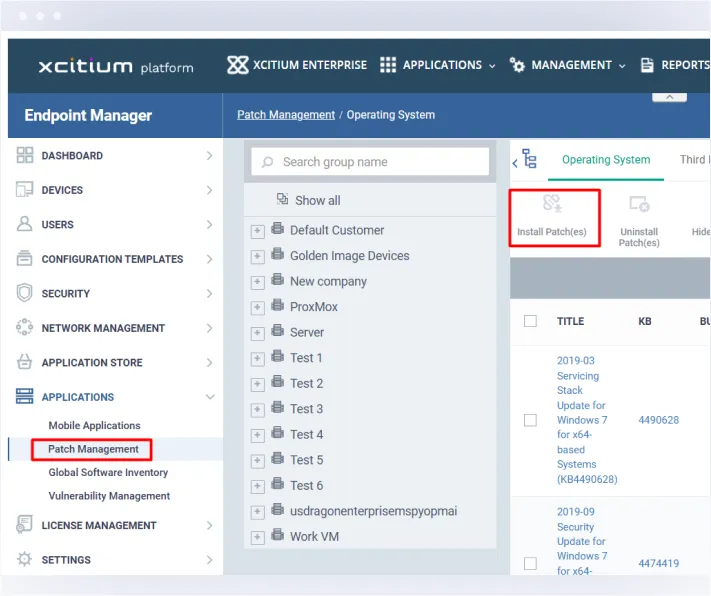Click the Application Store basket icon
Screen dimensions: 711x596
click(x=25, y=362)
